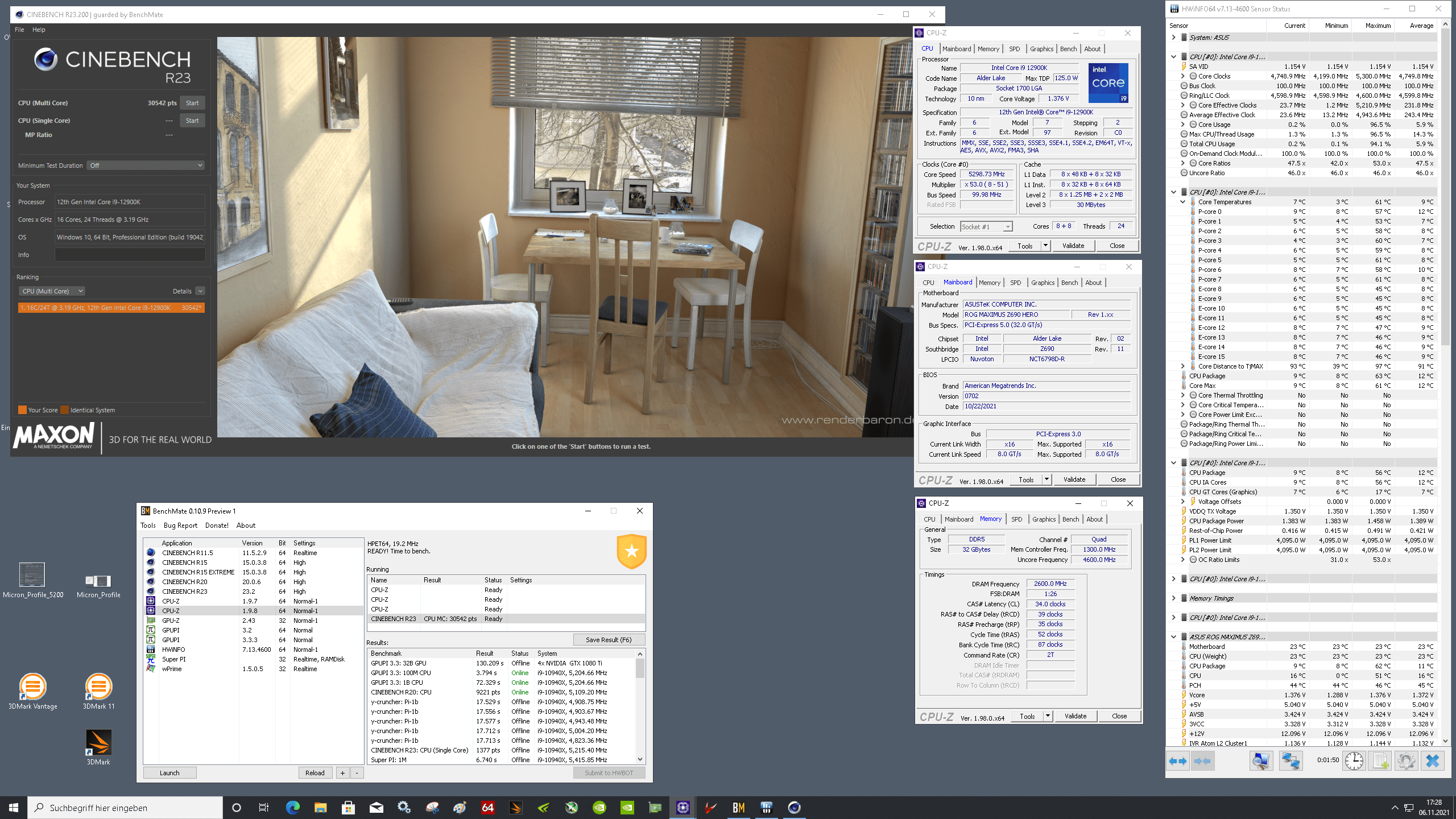The height and width of the screenshot is (819, 1456).
Task: Click Save Result (F6) button
Action: pyautogui.click(x=609, y=640)
